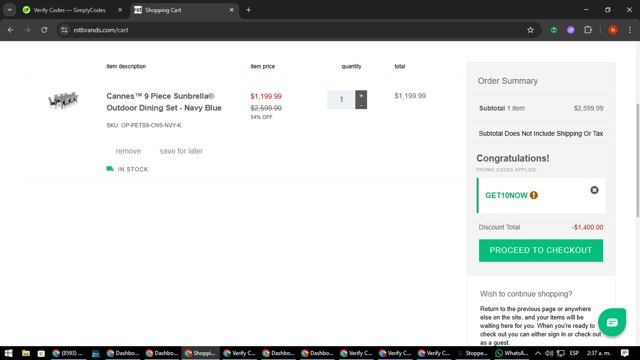
Task: Open the ESP language indicator
Action: click(x=574, y=353)
